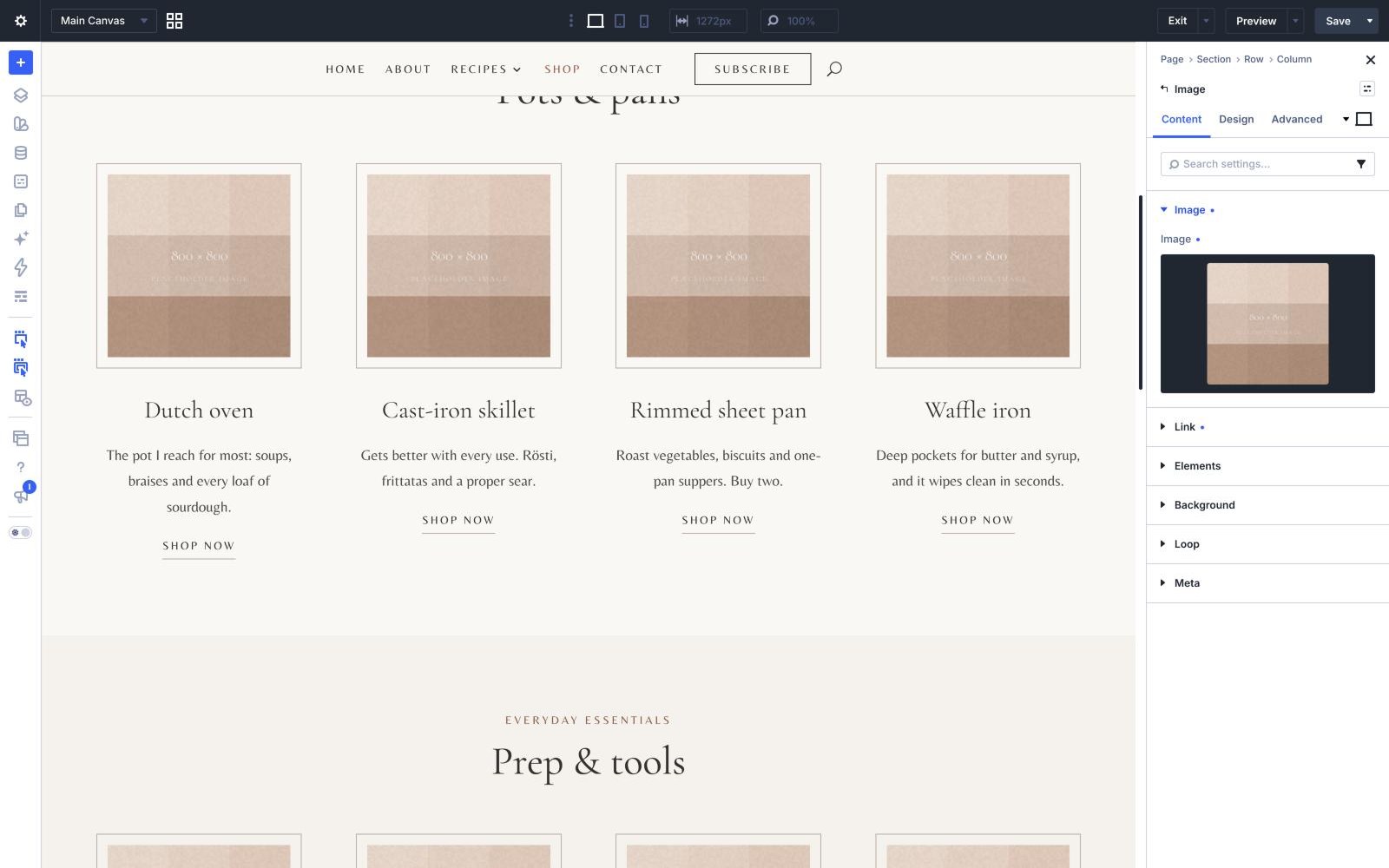Screen dimensions: 1389x868
Task: Click the Preview button
Action: [1256, 21]
